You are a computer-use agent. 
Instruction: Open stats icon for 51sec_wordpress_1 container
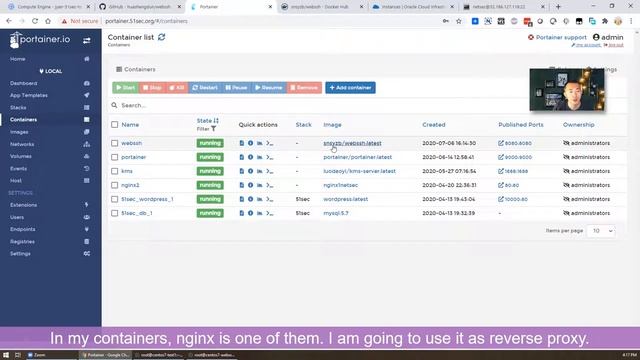[x=260, y=199]
